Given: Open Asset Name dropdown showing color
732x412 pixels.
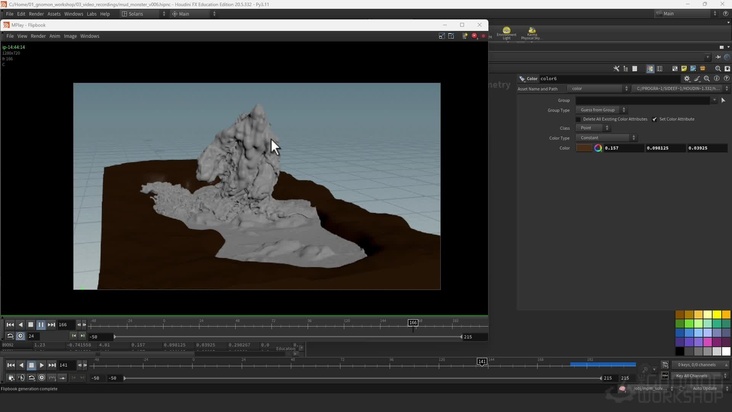Looking at the screenshot, I should 598,89.
